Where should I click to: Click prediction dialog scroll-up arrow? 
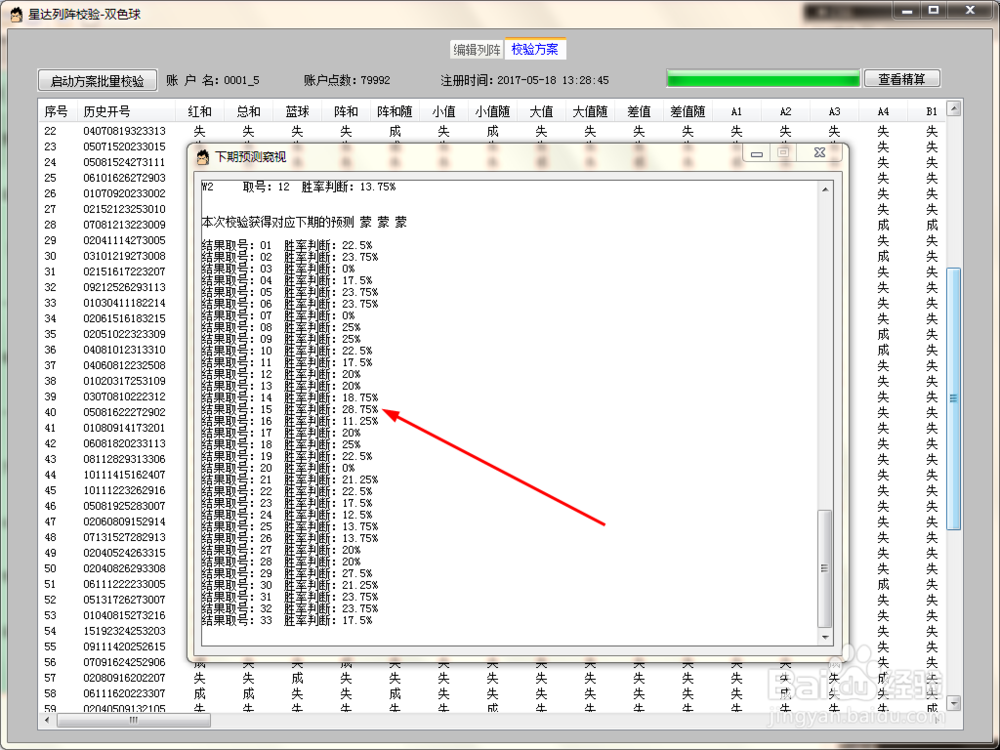pyautogui.click(x=825, y=189)
